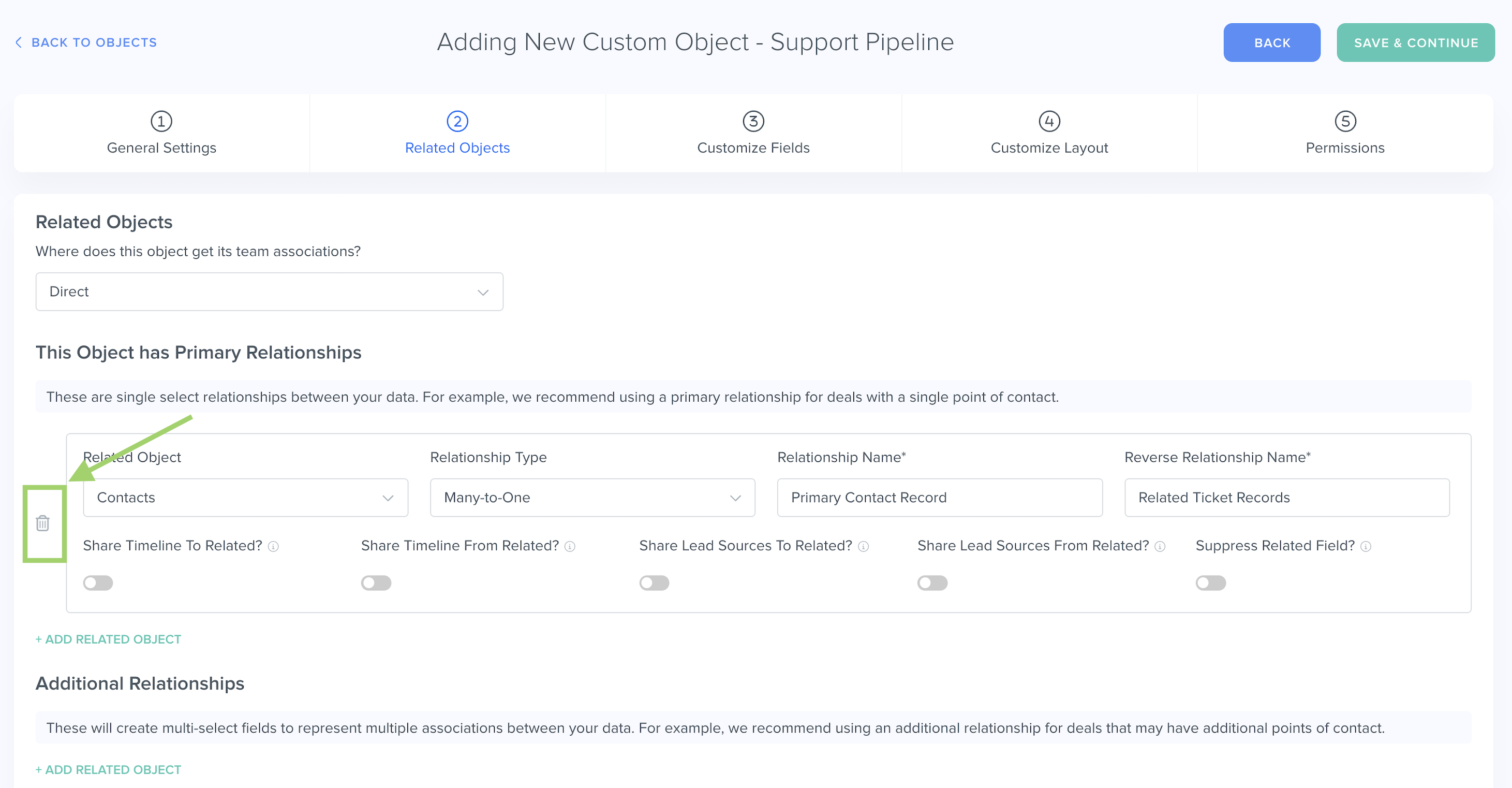Viewport: 1512px width, 788px height.
Task: Open the Direct team associations dropdown
Action: point(269,291)
